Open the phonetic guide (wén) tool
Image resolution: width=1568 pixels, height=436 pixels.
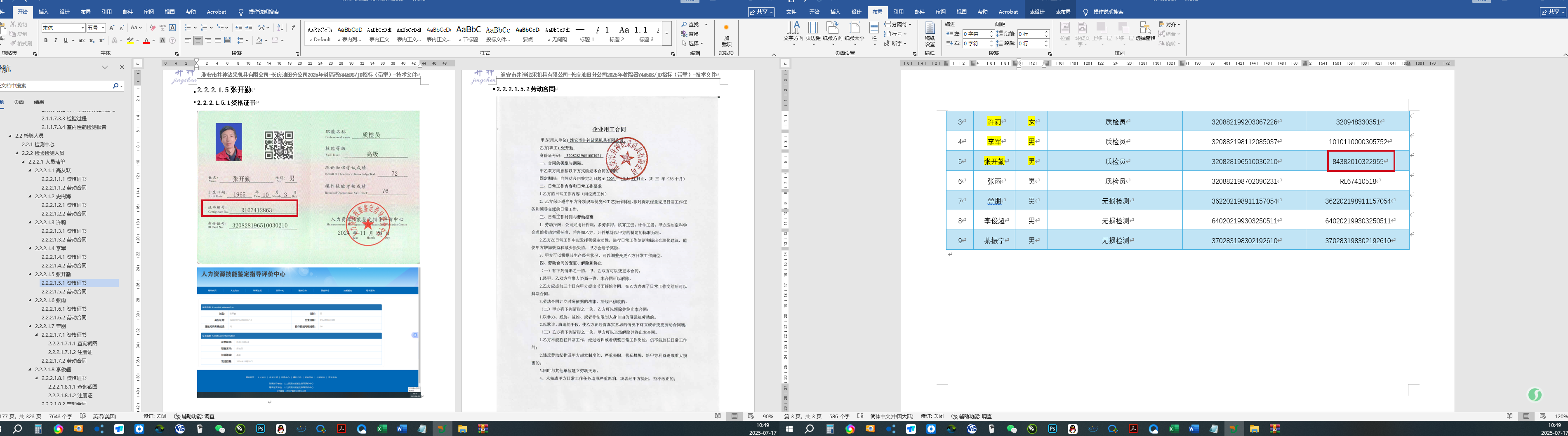point(162,28)
